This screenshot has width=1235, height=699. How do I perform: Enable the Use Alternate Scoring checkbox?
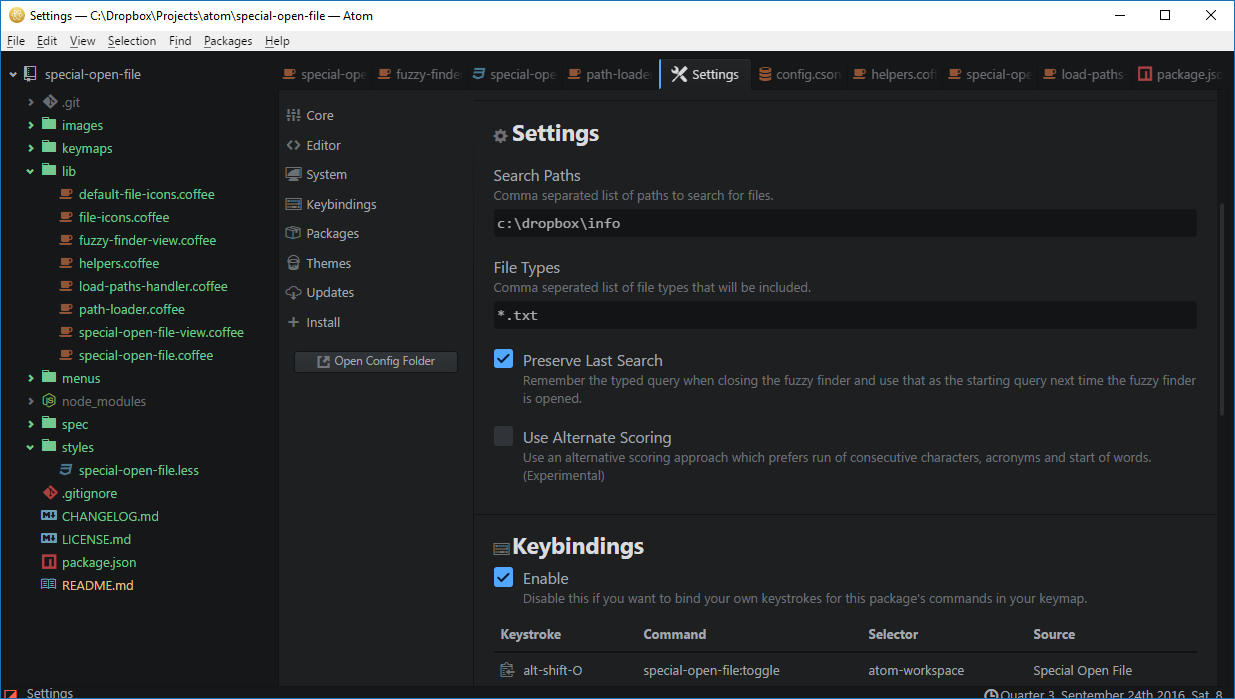click(504, 436)
